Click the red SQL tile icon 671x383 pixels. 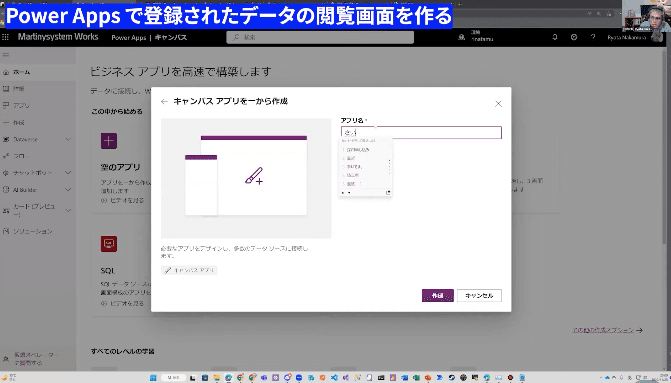109,244
